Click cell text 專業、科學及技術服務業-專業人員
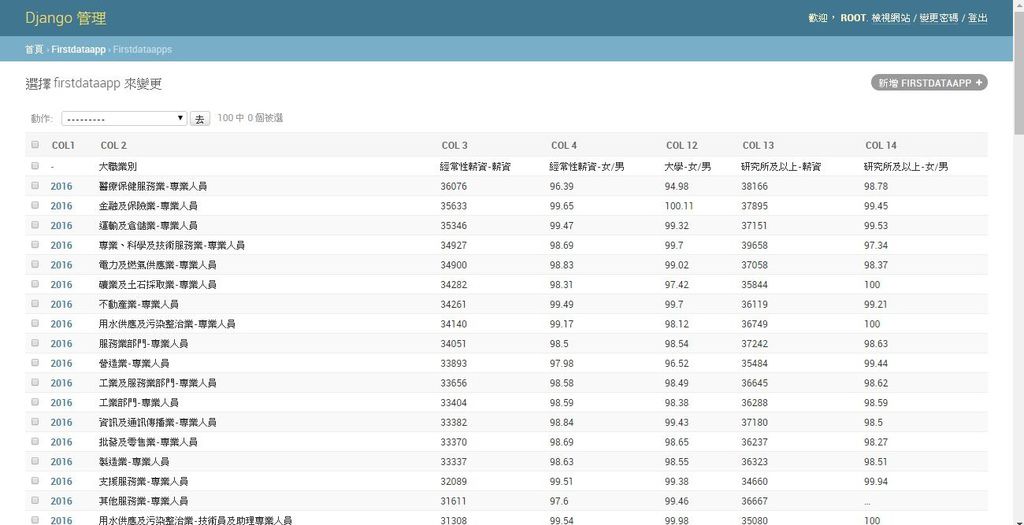Screen dimensions: 1024x525 pyautogui.click(x=172, y=245)
